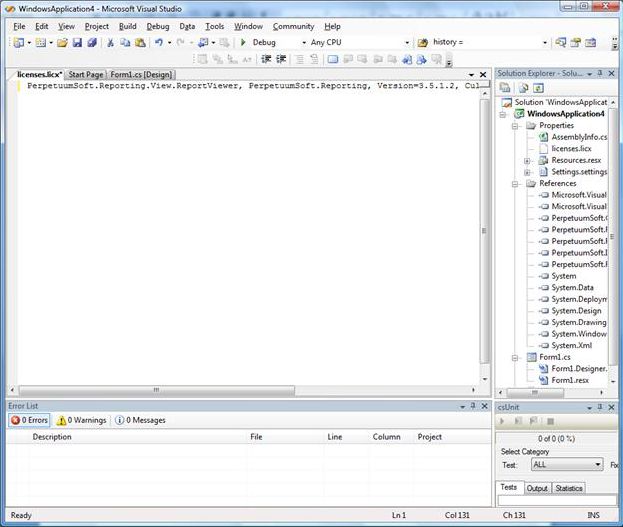Viewport: 623px width, 527px height.
Task: Pin the Error List panel with pushpin icon
Action: point(473,406)
